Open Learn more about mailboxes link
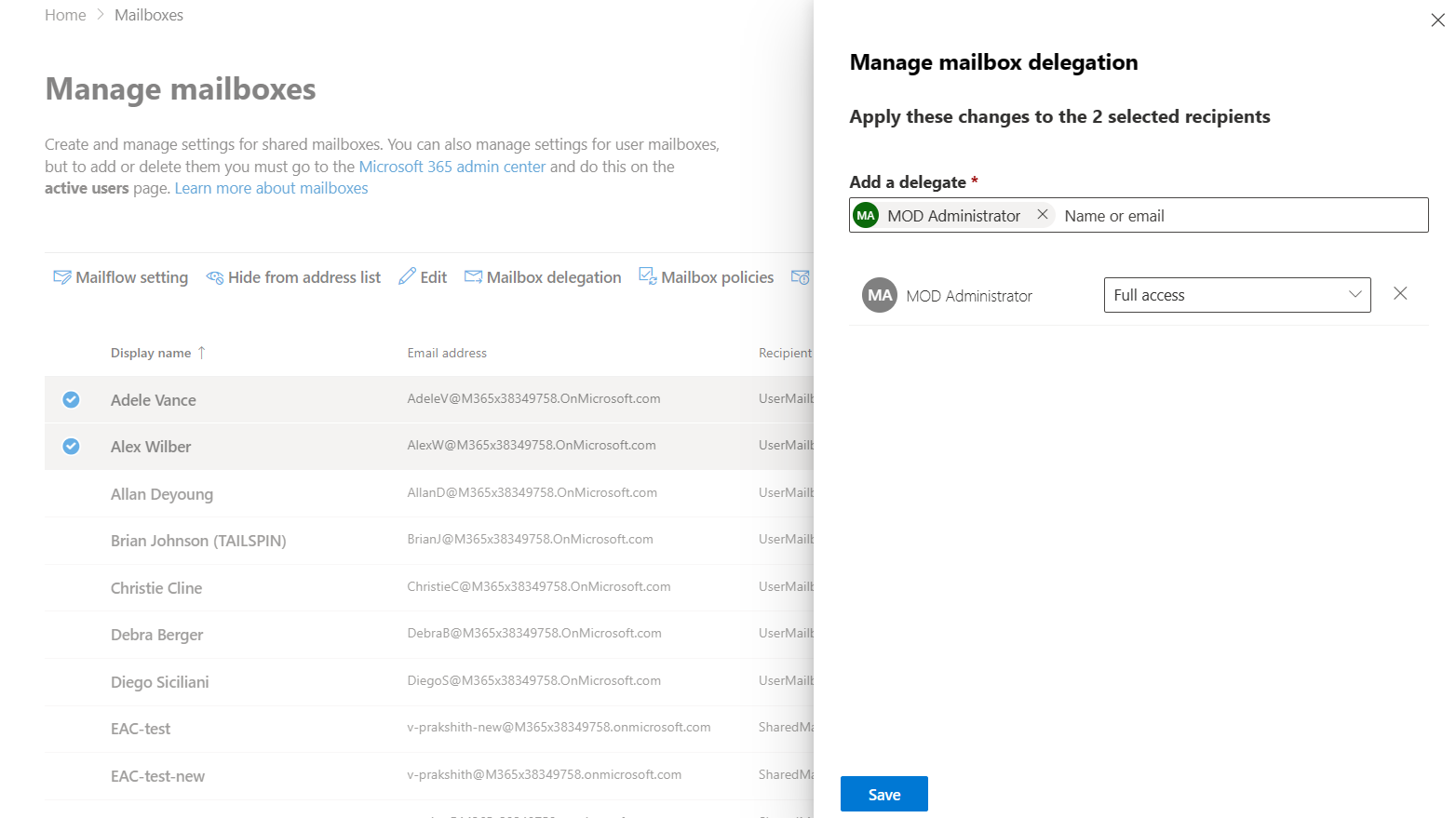The height and width of the screenshot is (818, 1456). [x=271, y=188]
